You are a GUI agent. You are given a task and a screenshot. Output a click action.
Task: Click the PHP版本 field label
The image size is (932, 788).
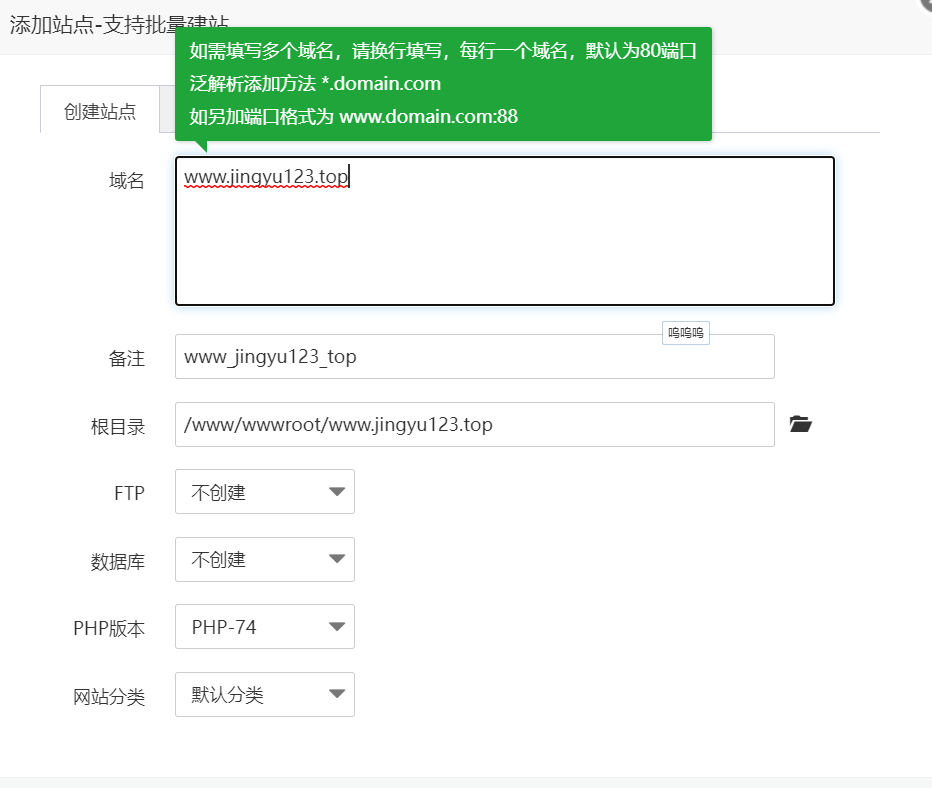pos(108,627)
